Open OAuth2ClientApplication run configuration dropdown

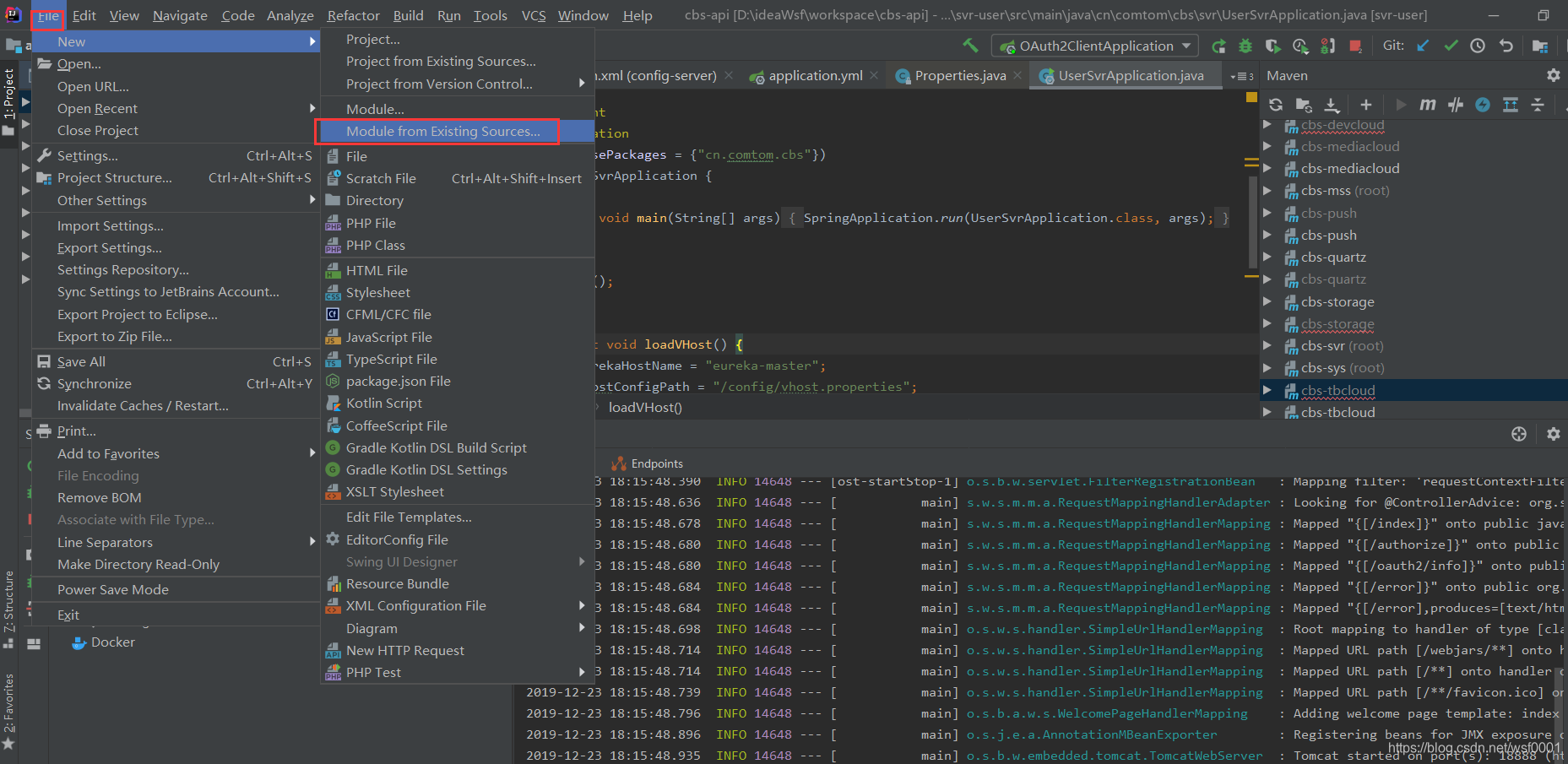[x=1093, y=46]
